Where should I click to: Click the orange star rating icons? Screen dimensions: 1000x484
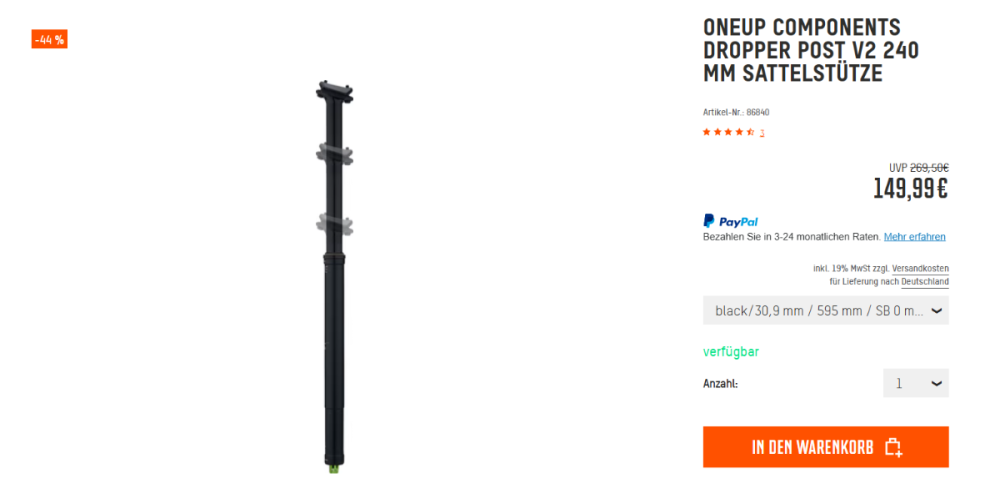tap(728, 132)
